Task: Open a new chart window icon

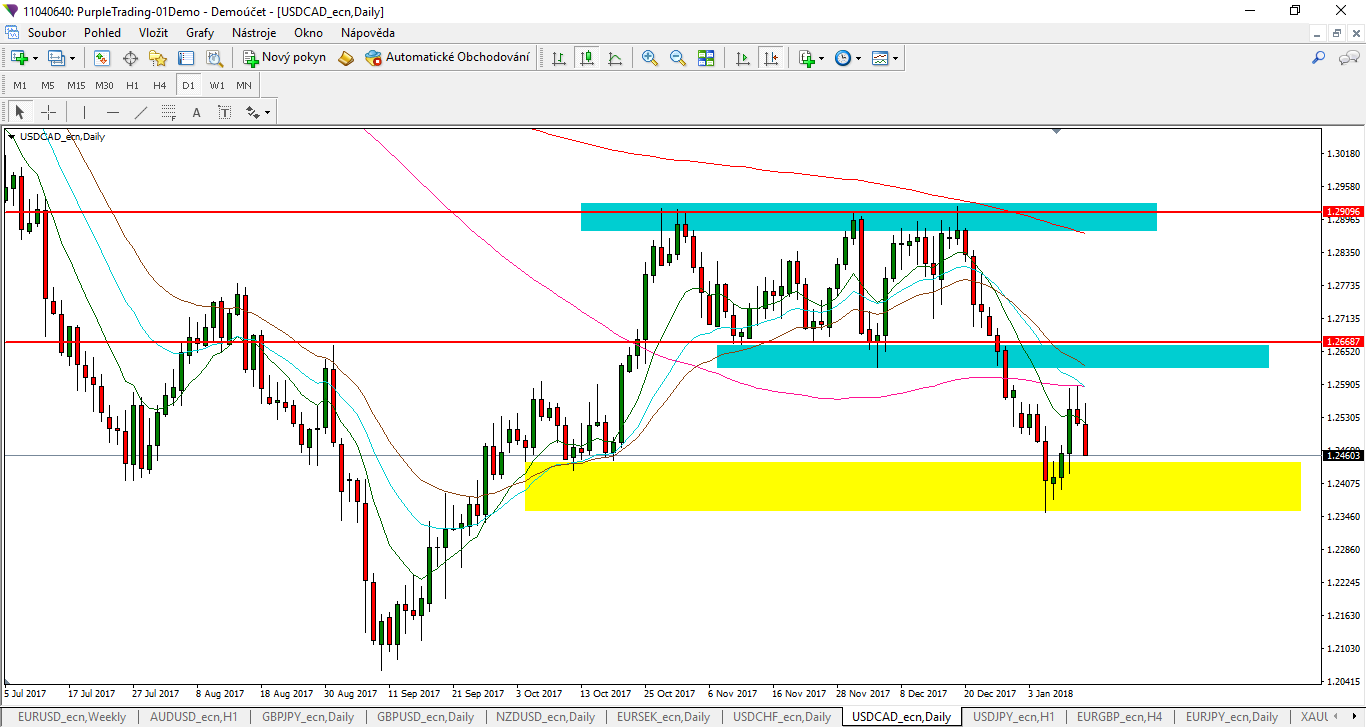Action: 19,58
